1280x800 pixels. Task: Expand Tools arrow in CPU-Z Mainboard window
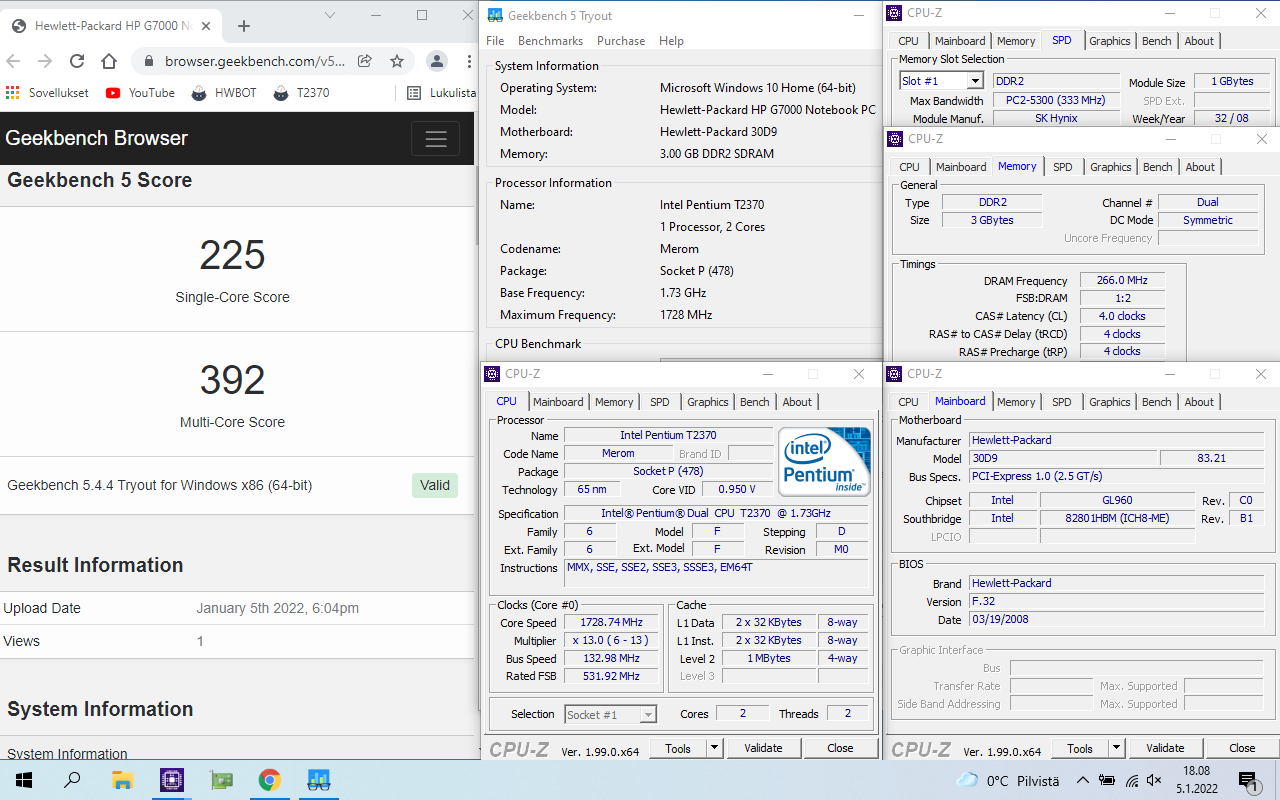click(x=1116, y=748)
